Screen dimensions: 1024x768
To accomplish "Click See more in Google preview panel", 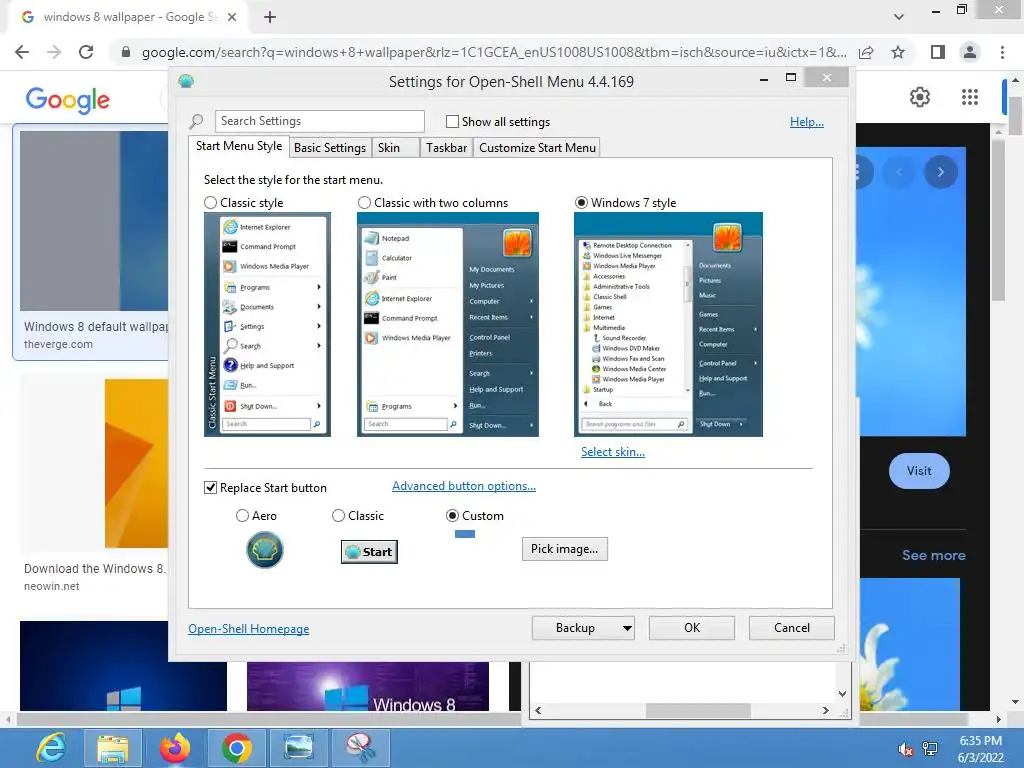I will [x=933, y=555].
